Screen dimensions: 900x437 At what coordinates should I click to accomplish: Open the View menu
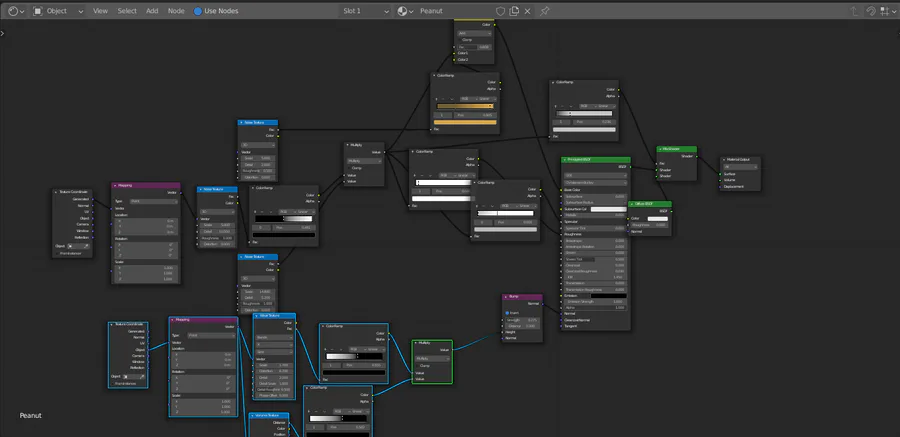[100, 11]
